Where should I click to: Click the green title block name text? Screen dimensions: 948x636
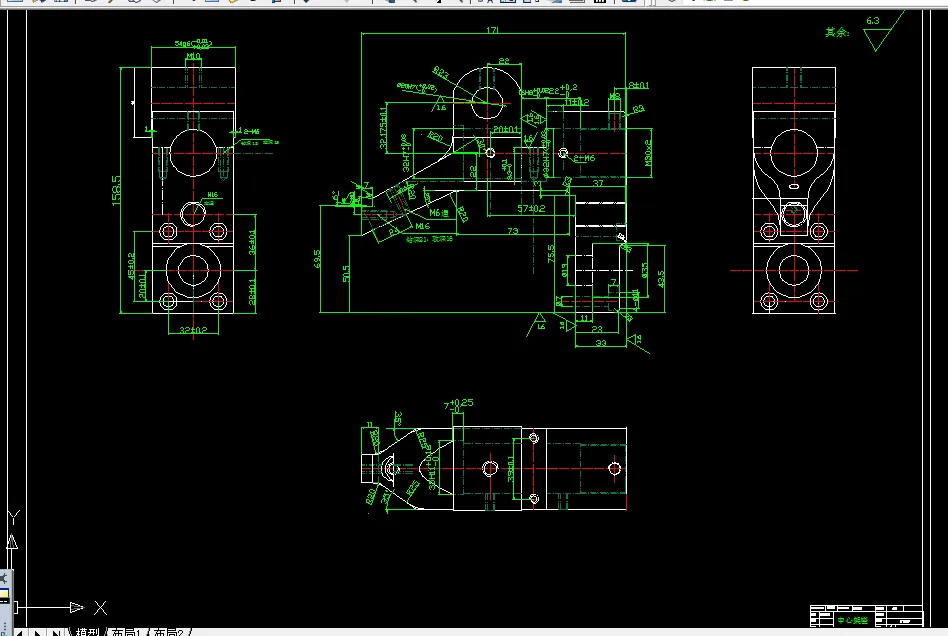click(x=852, y=620)
